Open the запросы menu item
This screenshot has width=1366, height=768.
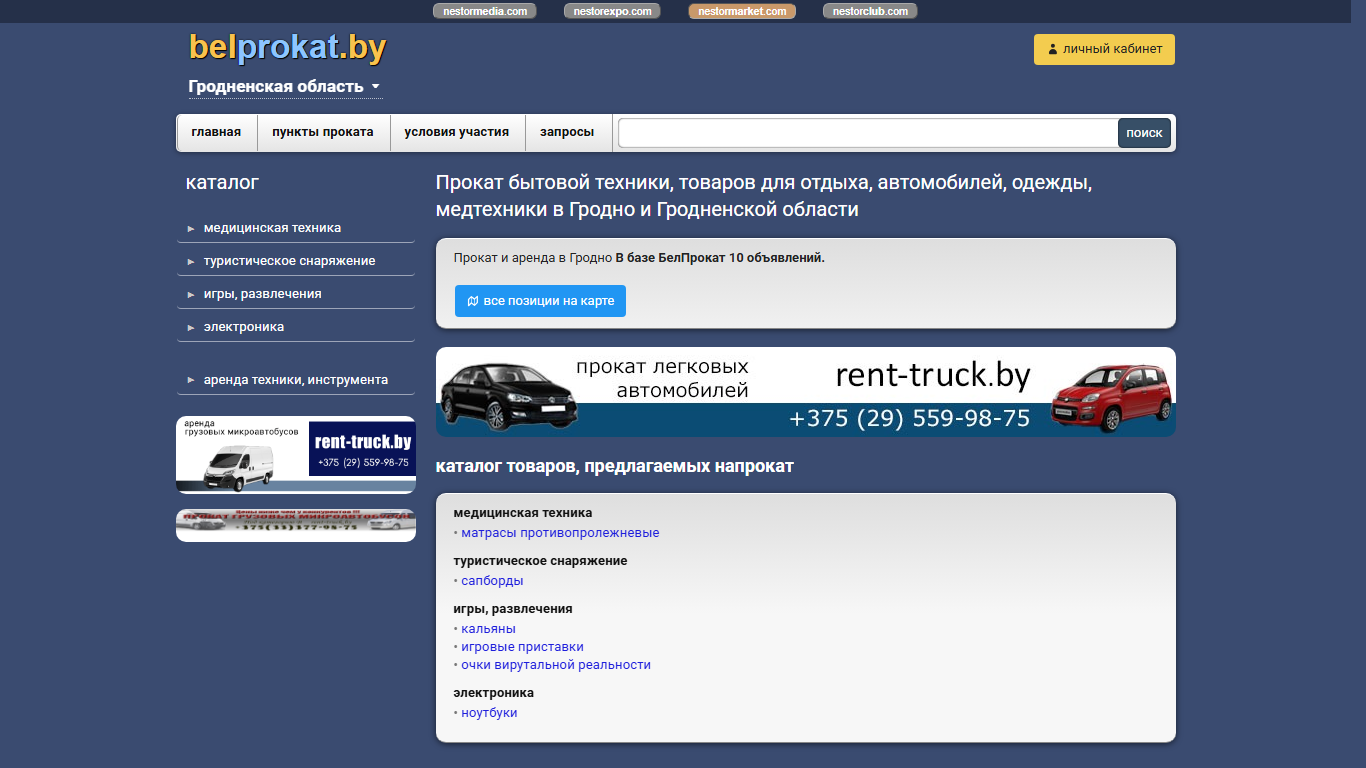tap(567, 132)
